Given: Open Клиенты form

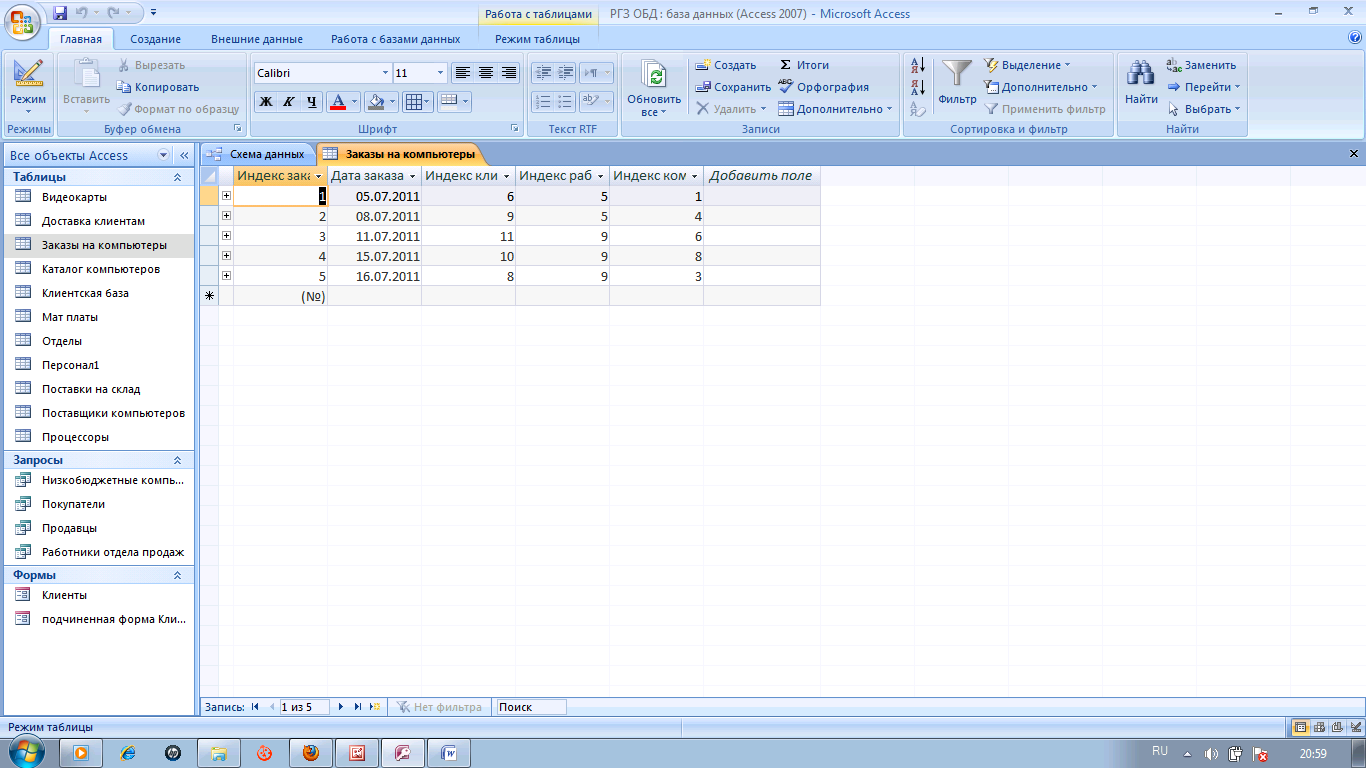Looking at the screenshot, I should [98, 595].
